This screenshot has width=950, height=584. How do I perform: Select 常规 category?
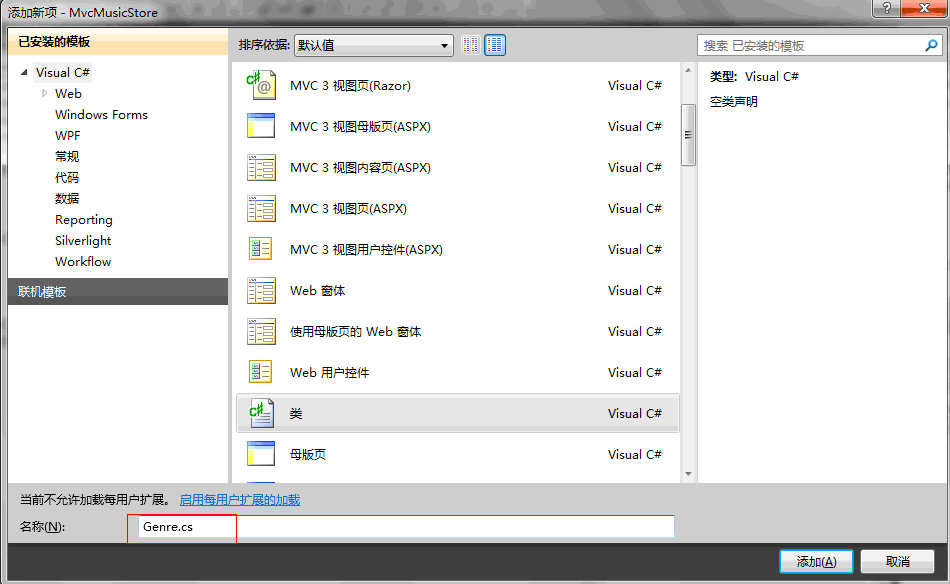coord(67,156)
